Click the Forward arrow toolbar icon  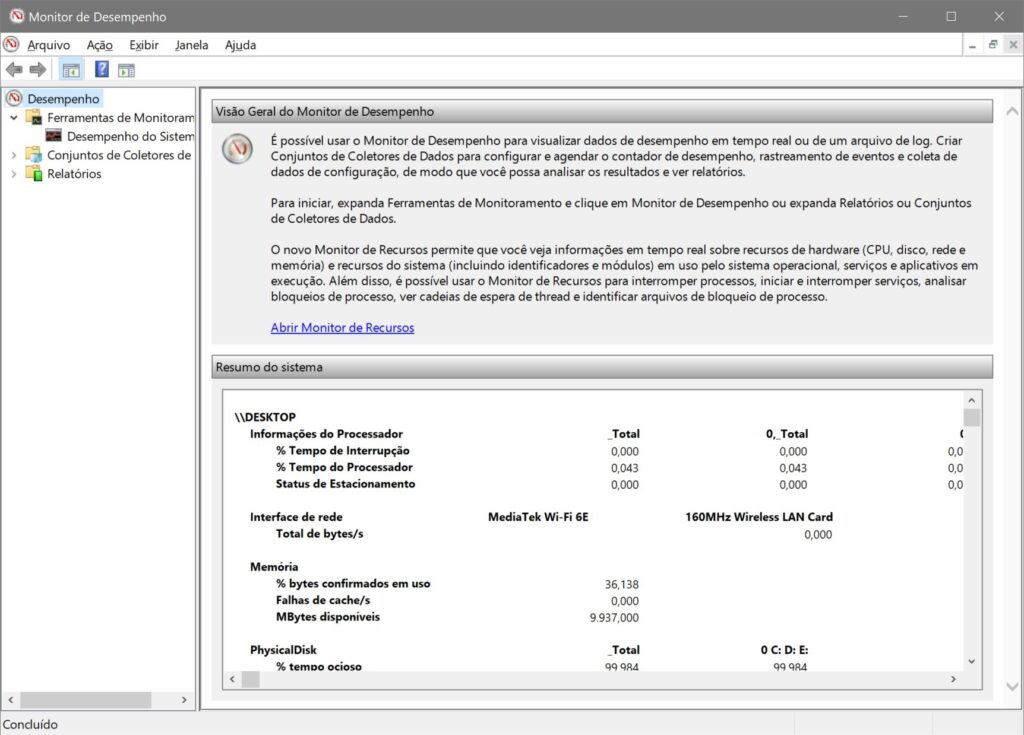click(x=38, y=70)
